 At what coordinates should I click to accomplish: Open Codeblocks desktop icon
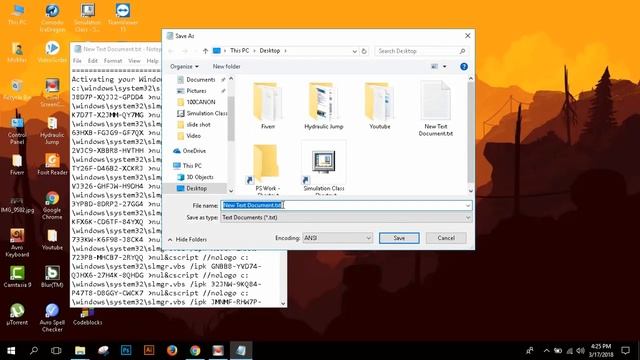click(87, 317)
